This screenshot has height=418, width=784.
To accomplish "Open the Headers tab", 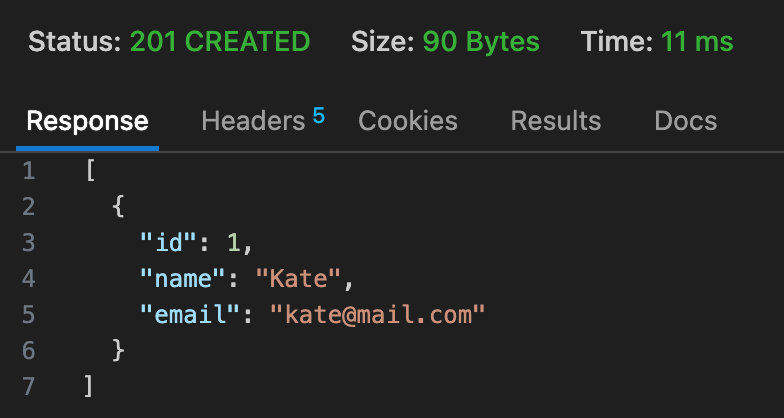I will click(x=253, y=121).
